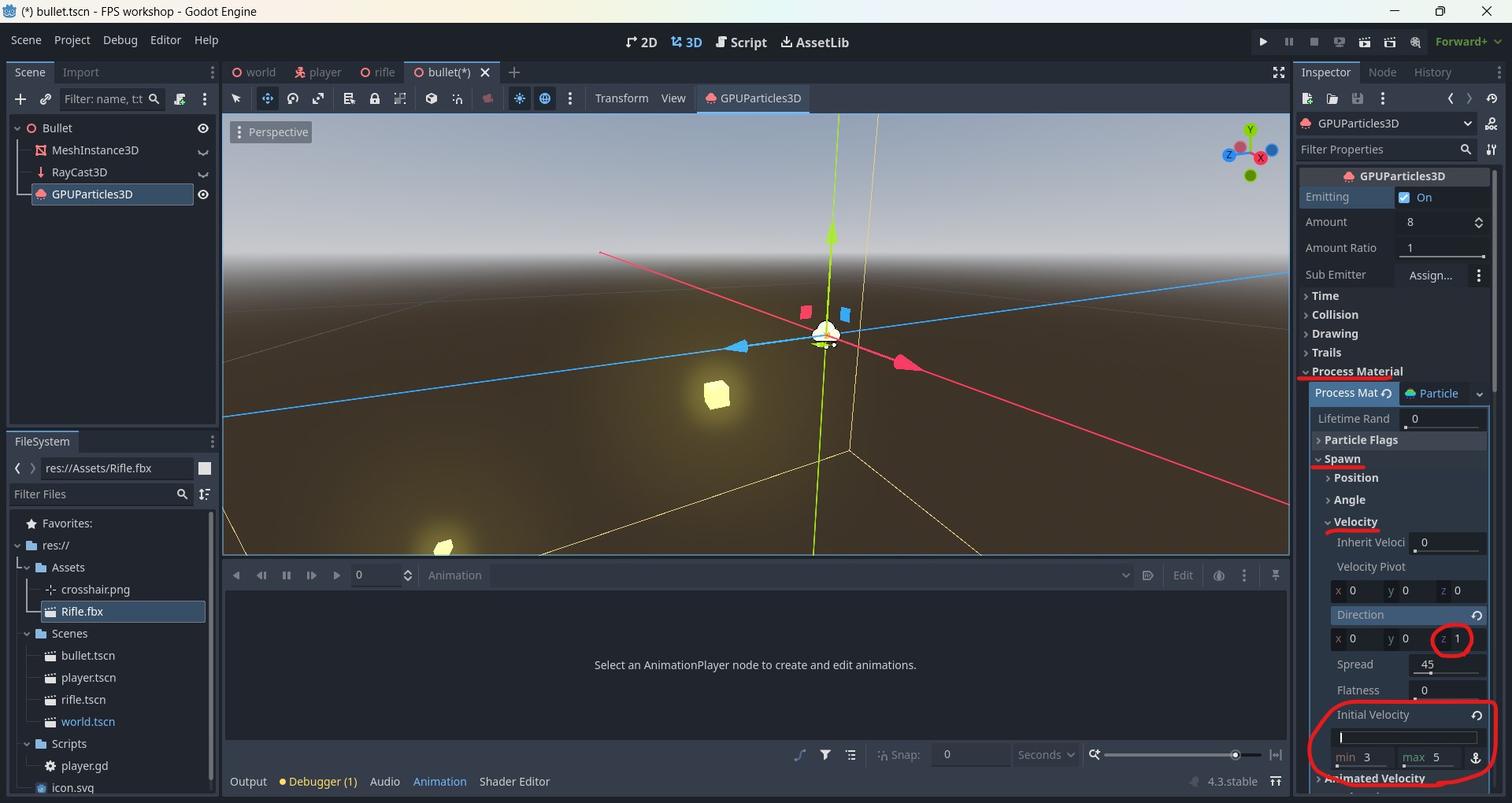
Task: Open the Forward+ renderer dropdown
Action: pos(1468,42)
